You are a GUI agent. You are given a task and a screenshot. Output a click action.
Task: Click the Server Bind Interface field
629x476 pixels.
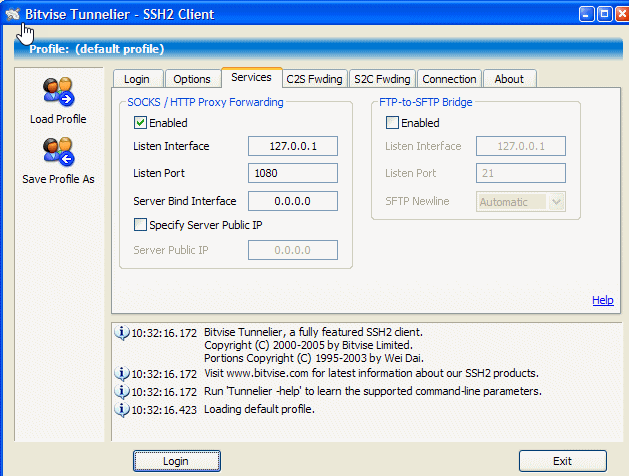tap(293, 201)
